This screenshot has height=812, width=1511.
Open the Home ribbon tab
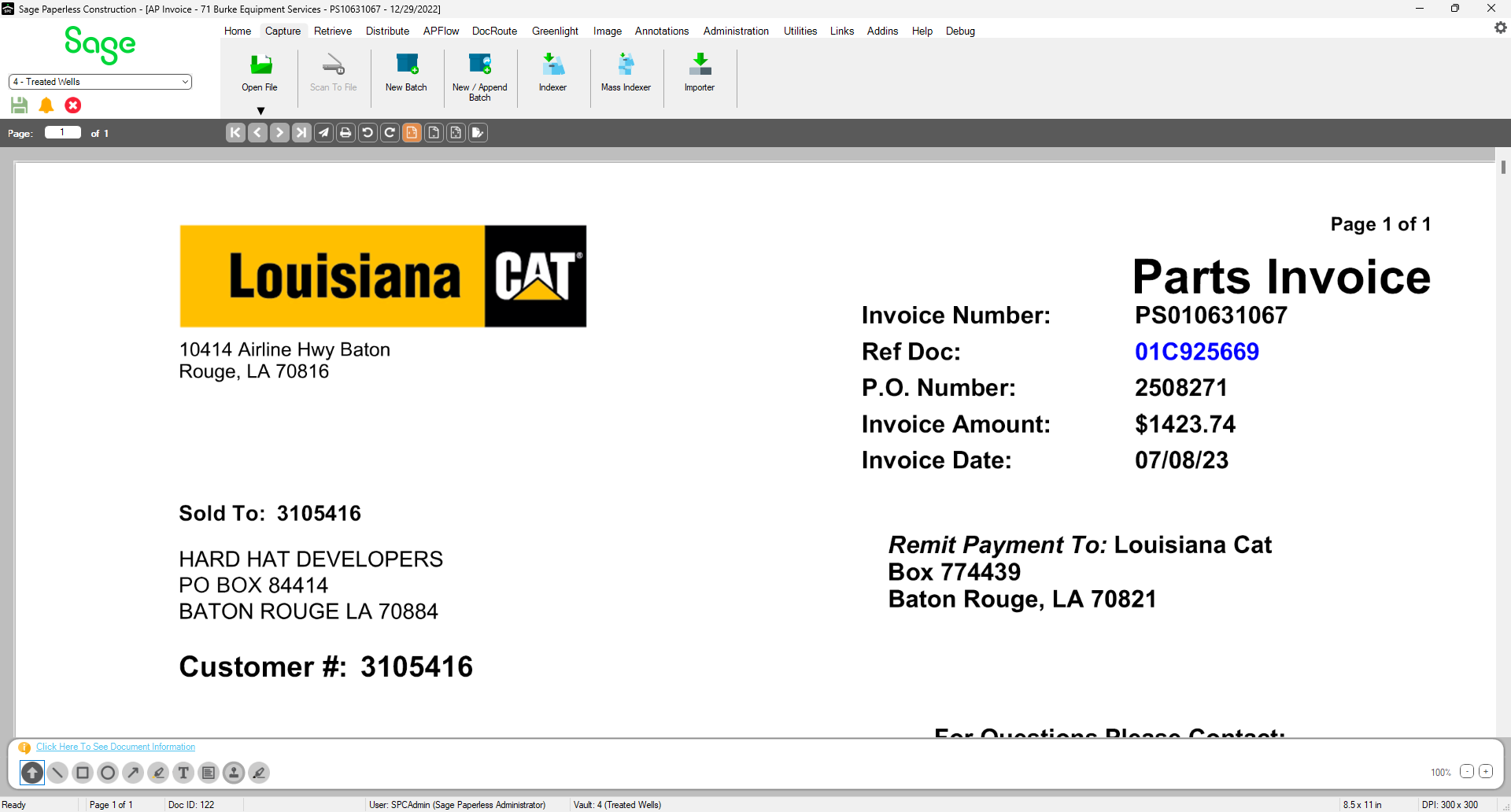pos(238,31)
